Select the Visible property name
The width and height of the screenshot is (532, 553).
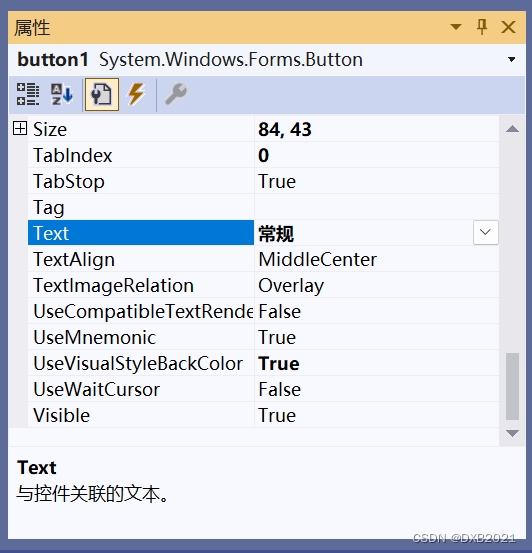point(61,415)
